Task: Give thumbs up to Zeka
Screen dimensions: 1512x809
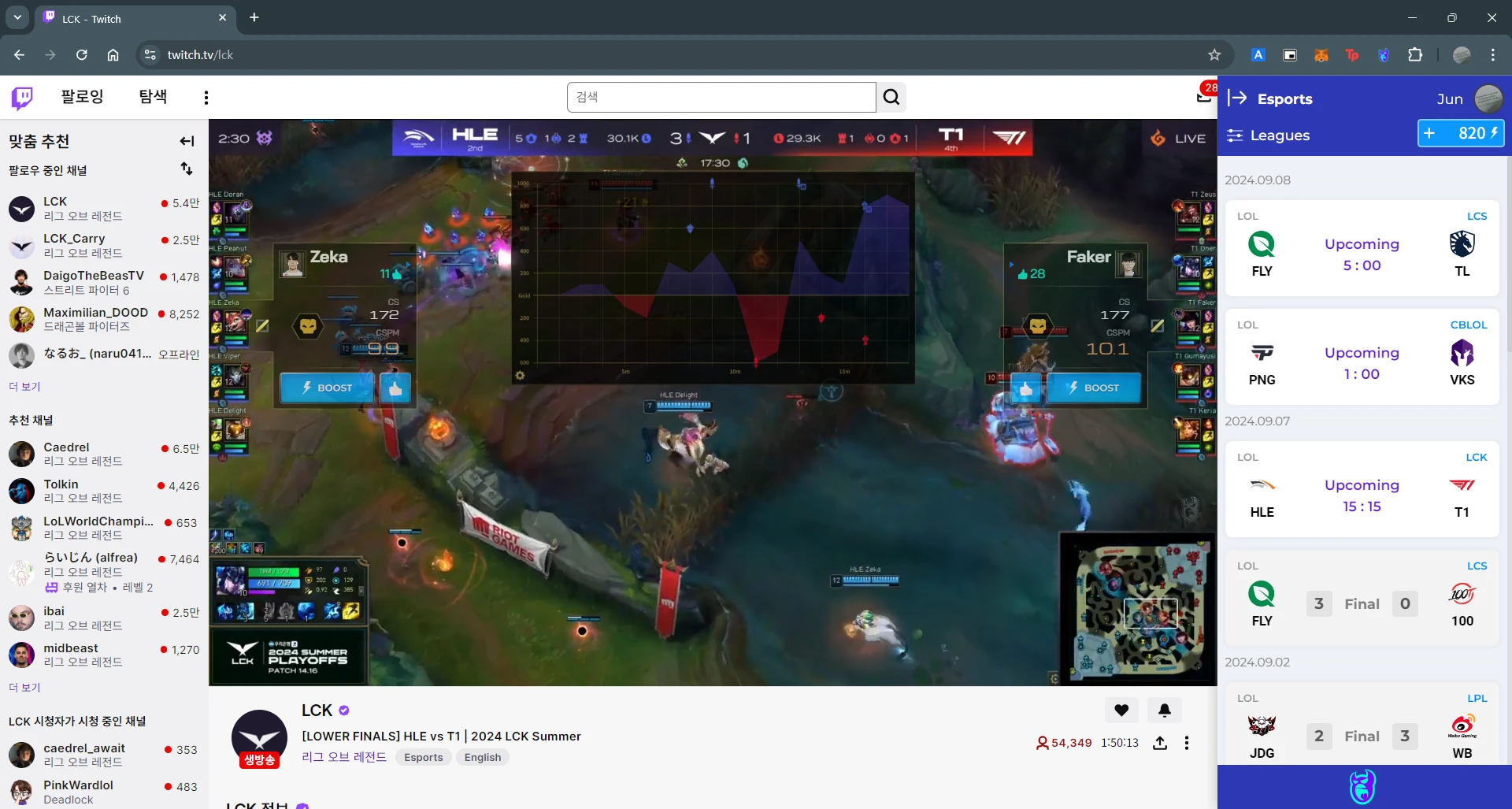Action: click(x=395, y=388)
